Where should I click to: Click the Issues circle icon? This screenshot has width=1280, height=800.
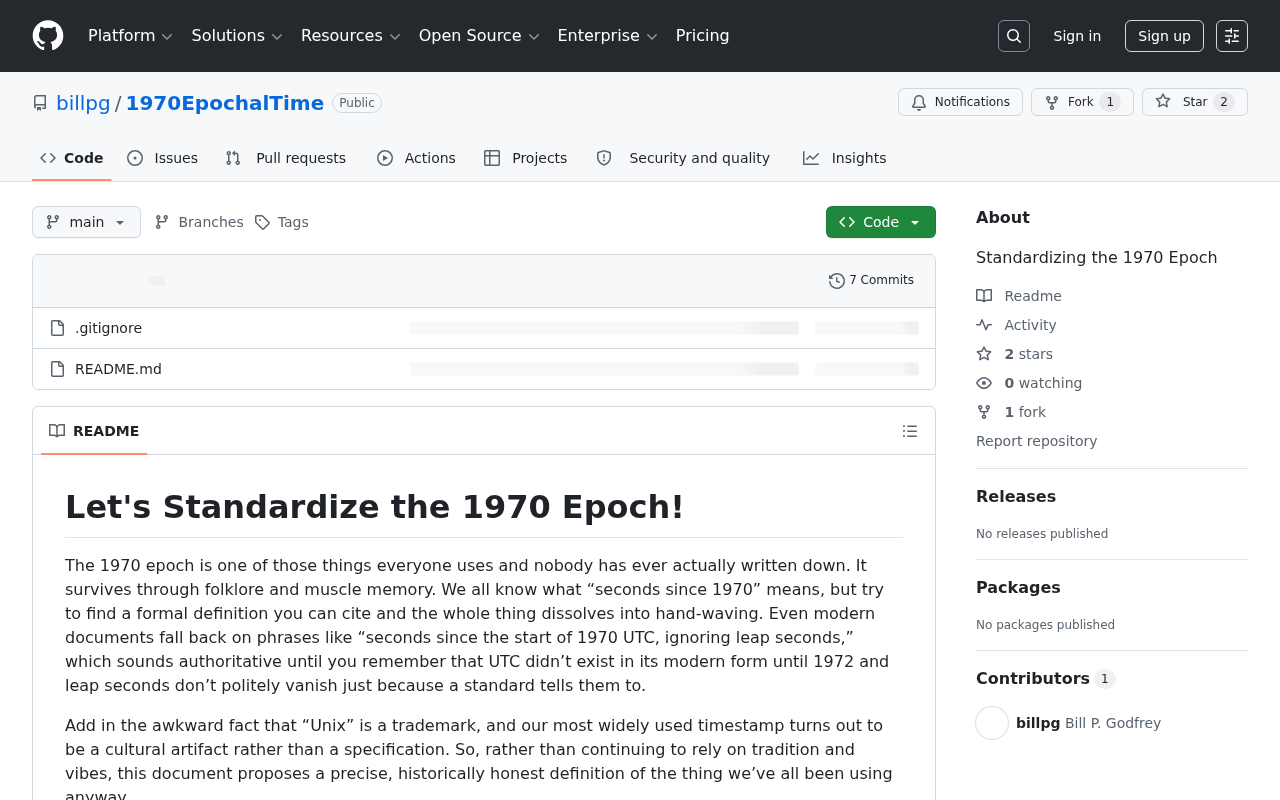(135, 158)
